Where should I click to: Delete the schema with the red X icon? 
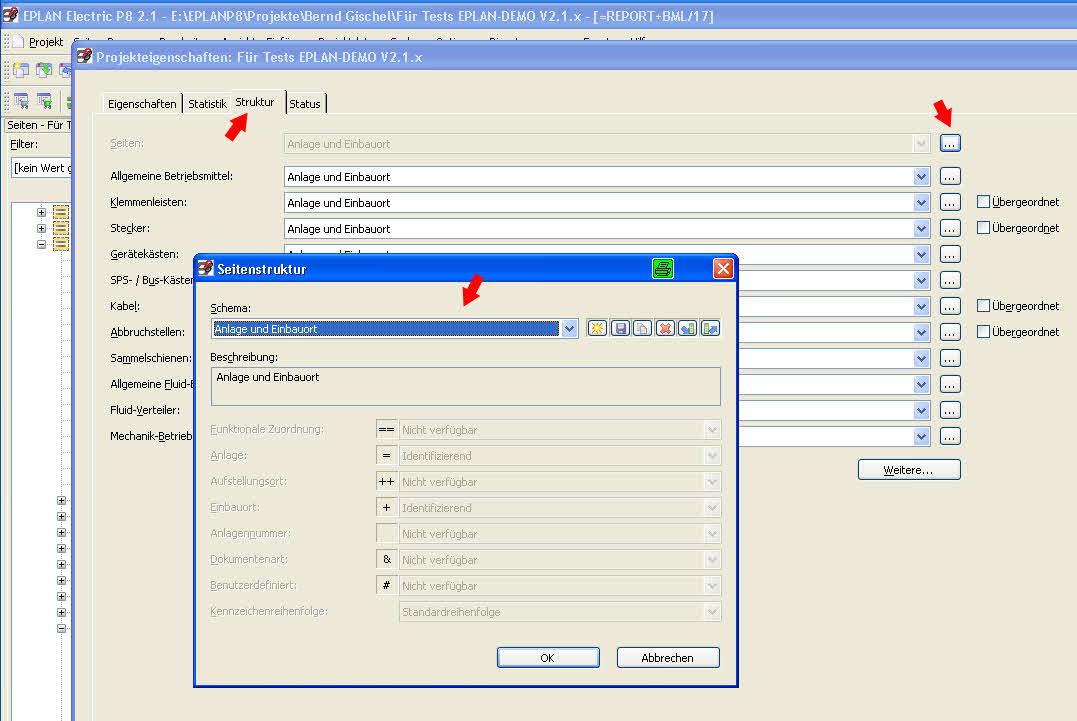click(665, 328)
